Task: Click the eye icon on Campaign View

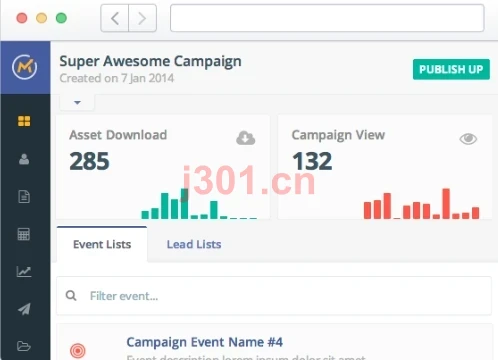Action: click(x=468, y=139)
